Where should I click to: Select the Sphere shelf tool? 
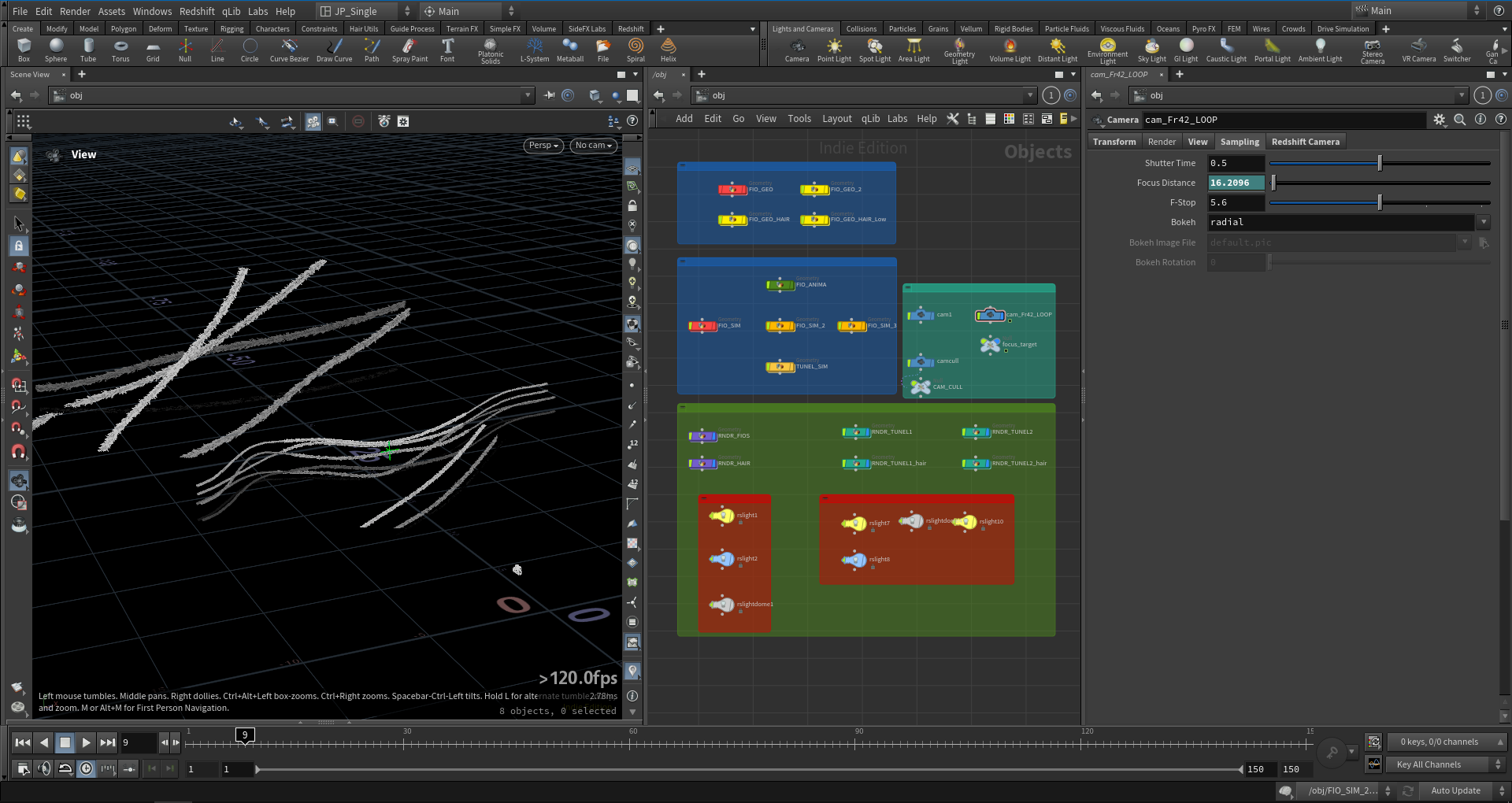pyautogui.click(x=56, y=50)
